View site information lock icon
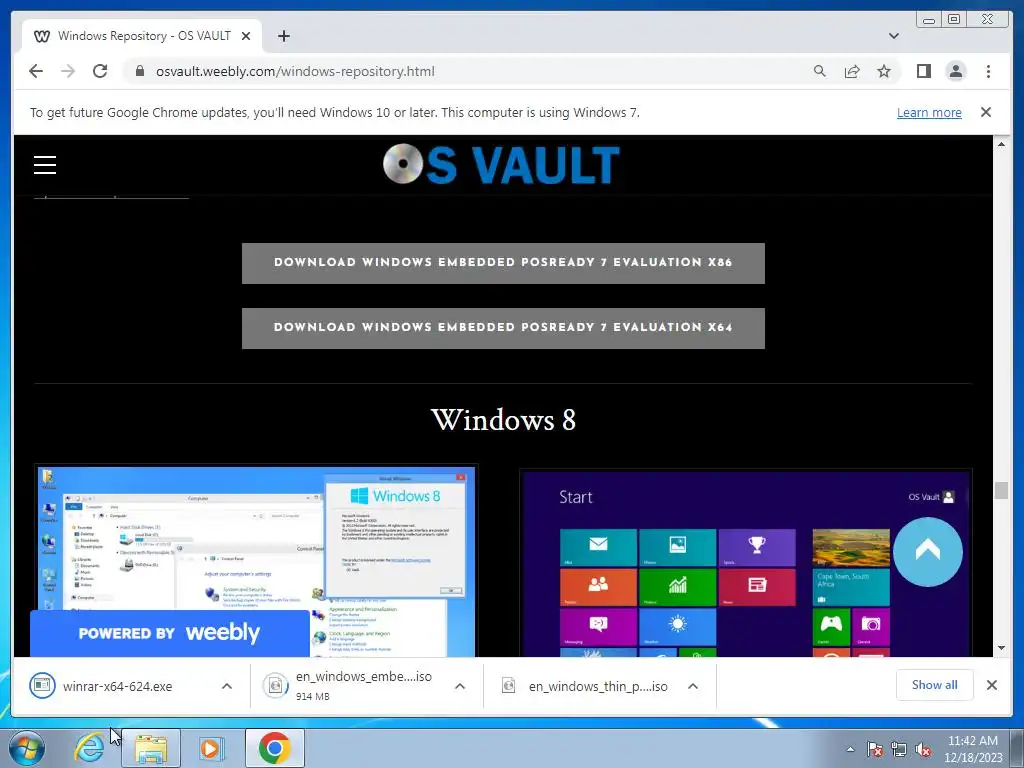1024x768 pixels. coord(140,71)
